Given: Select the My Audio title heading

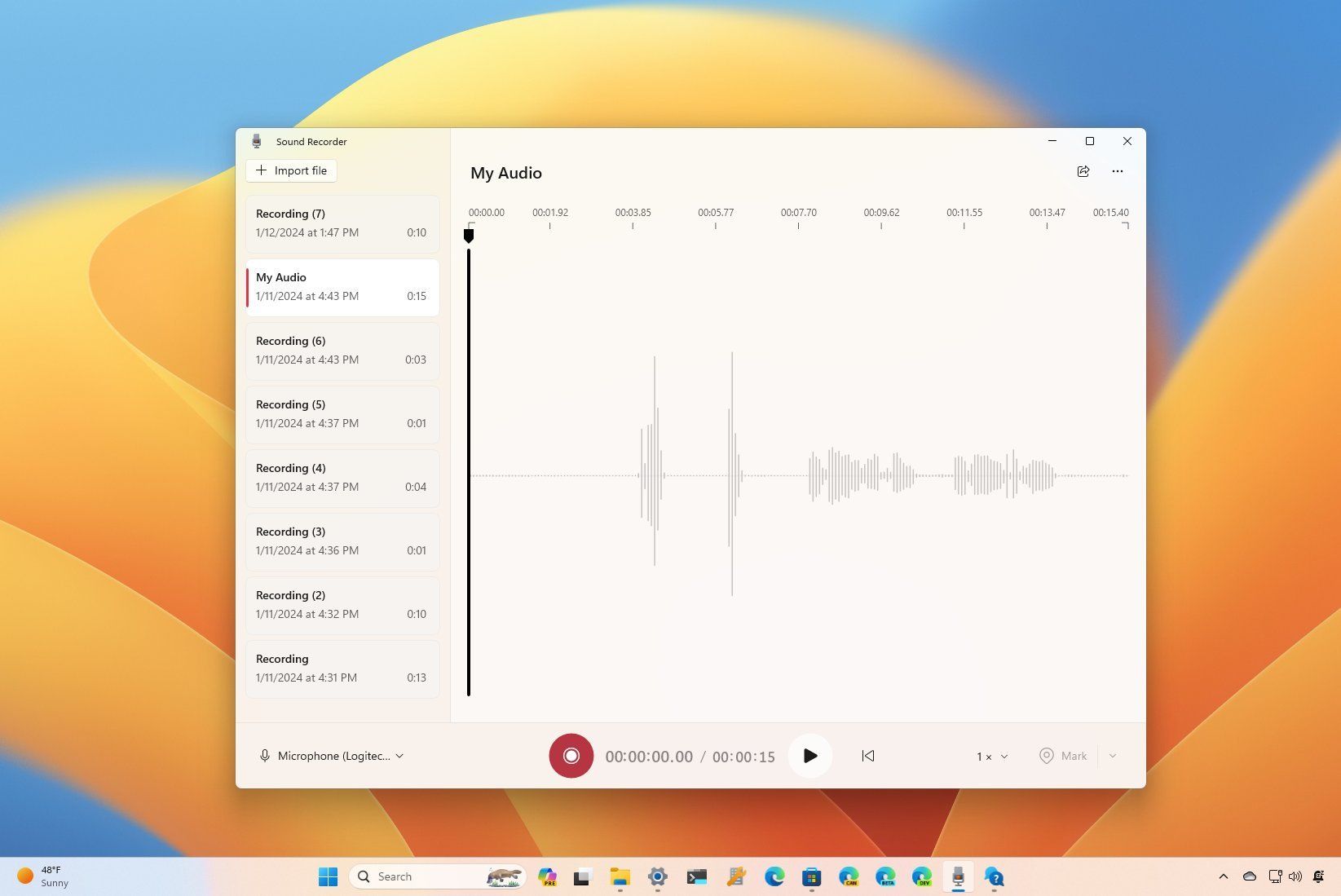Looking at the screenshot, I should pos(505,173).
